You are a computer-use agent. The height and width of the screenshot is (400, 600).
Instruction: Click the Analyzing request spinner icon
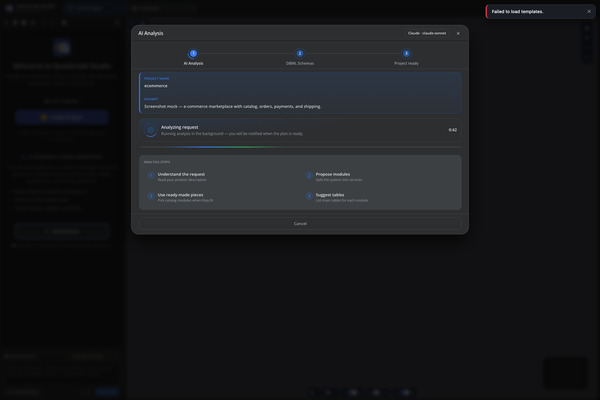coord(150,130)
